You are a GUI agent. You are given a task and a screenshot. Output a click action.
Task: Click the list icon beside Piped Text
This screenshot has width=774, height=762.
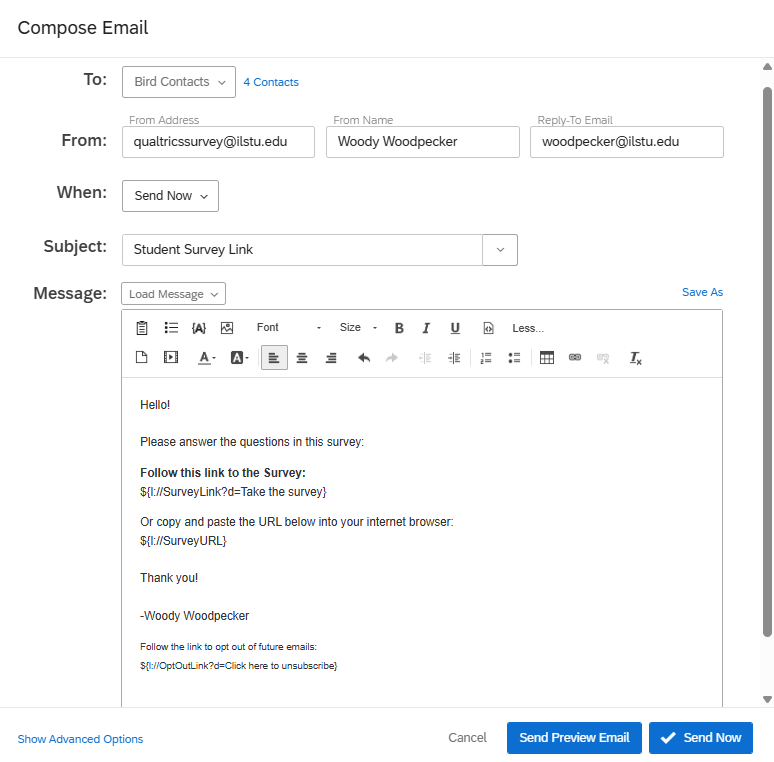pos(171,328)
